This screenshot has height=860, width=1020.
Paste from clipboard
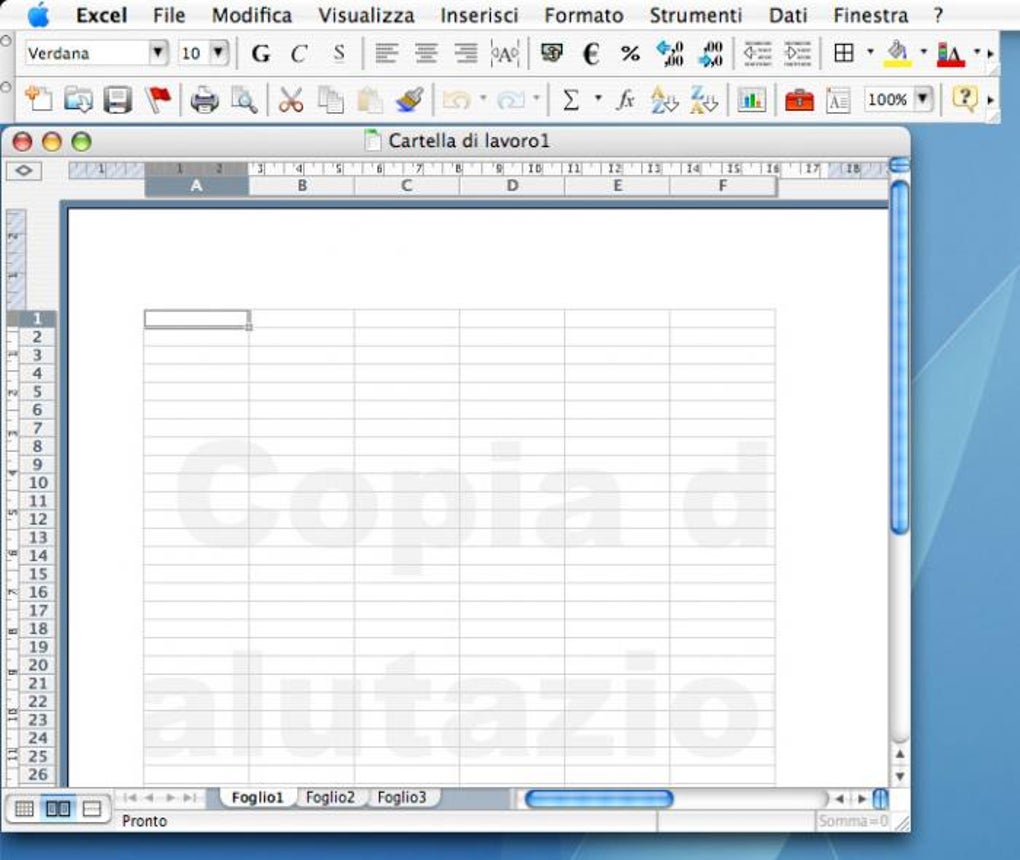pyautogui.click(x=370, y=100)
